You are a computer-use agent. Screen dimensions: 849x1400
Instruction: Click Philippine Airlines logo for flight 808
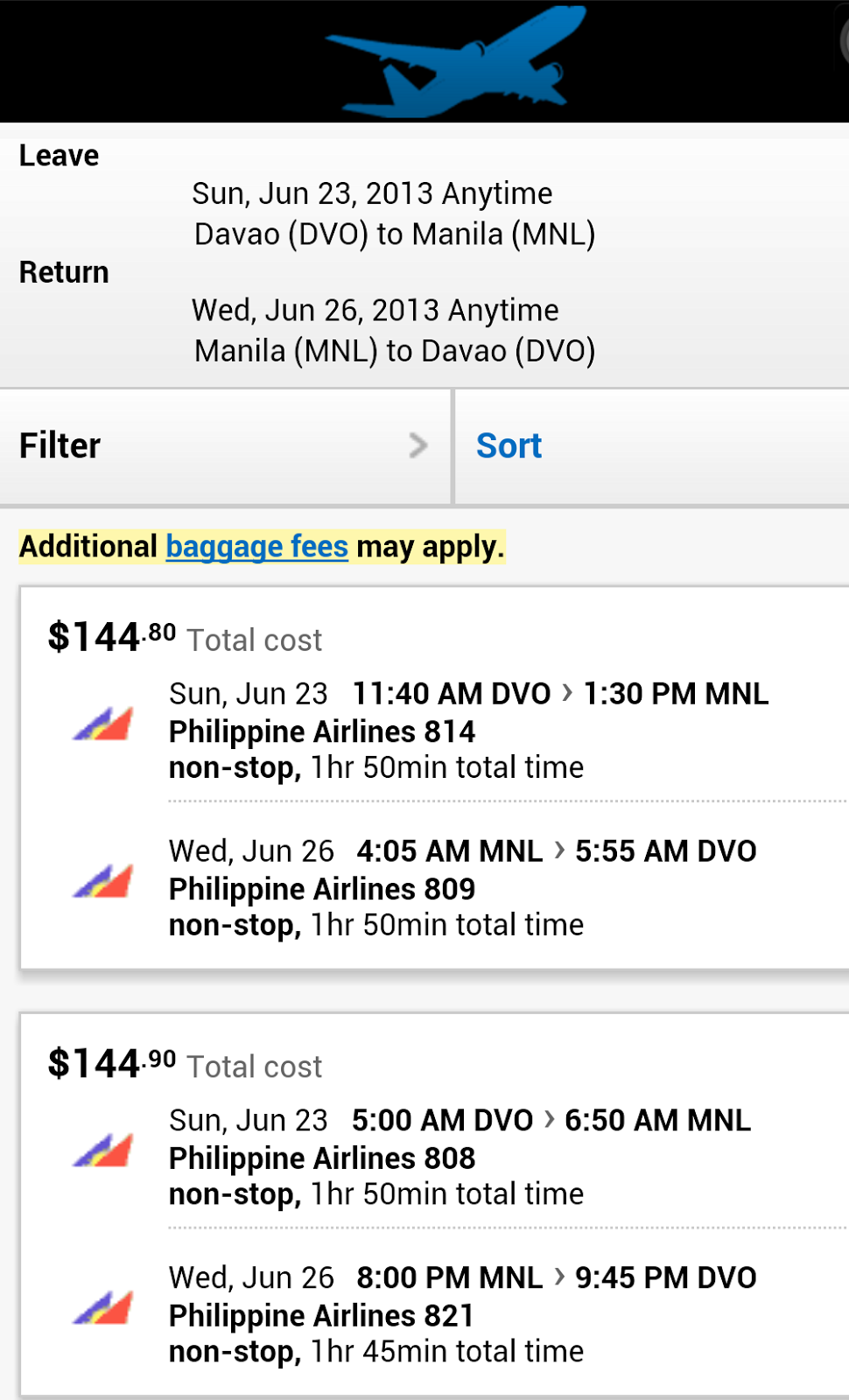point(103,1151)
